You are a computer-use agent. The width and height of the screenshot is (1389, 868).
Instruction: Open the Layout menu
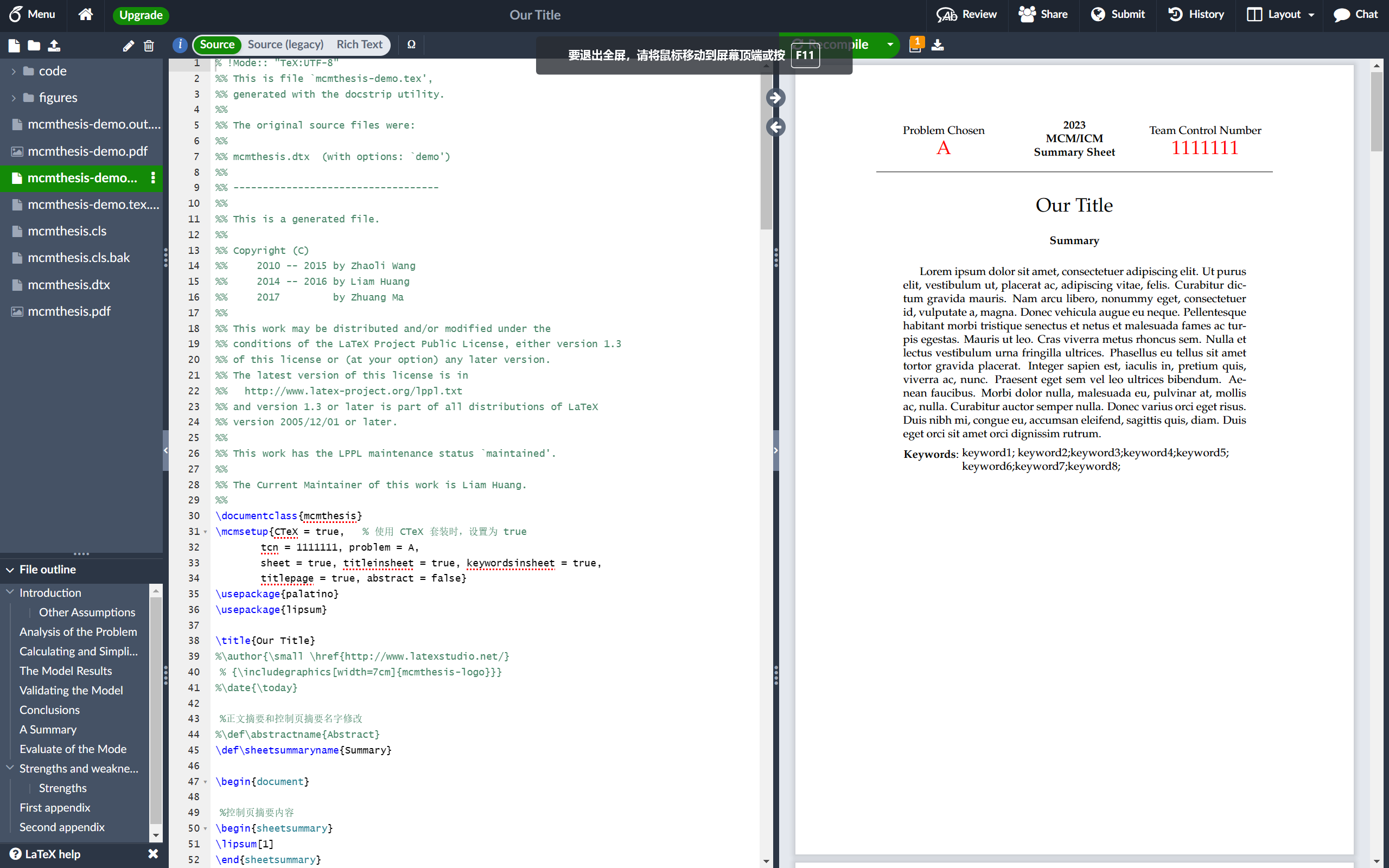tap(1280, 14)
